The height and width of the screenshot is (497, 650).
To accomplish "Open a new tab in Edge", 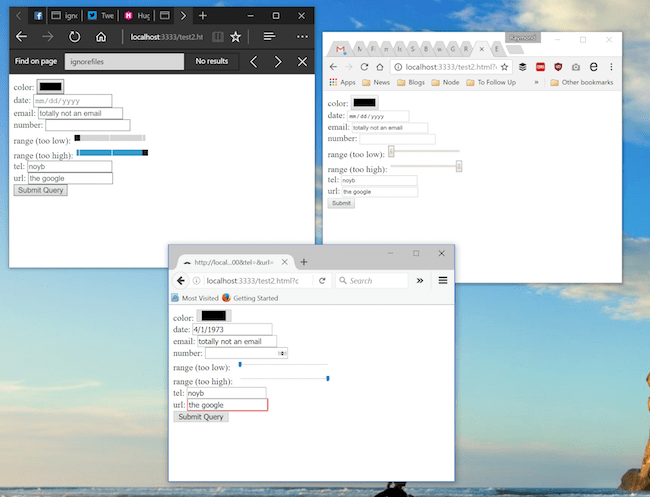I will click(x=203, y=16).
